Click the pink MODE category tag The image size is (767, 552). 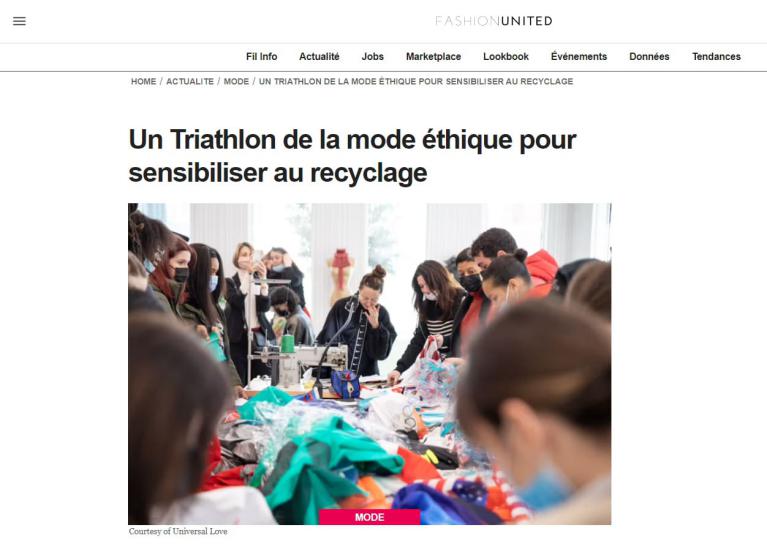tap(369, 517)
